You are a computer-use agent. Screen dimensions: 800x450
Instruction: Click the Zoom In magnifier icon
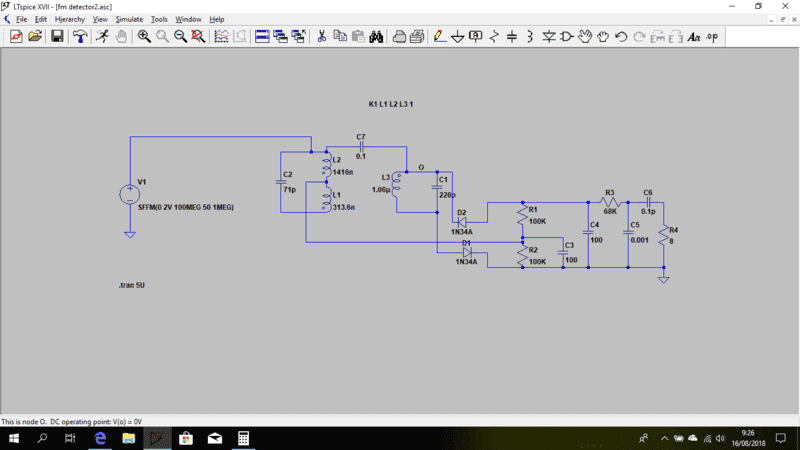(144, 37)
